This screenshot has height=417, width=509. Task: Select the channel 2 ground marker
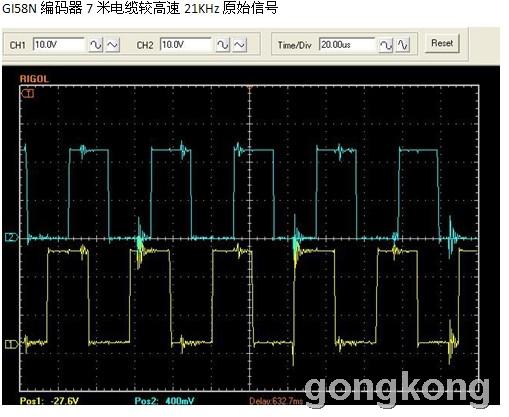(12, 237)
